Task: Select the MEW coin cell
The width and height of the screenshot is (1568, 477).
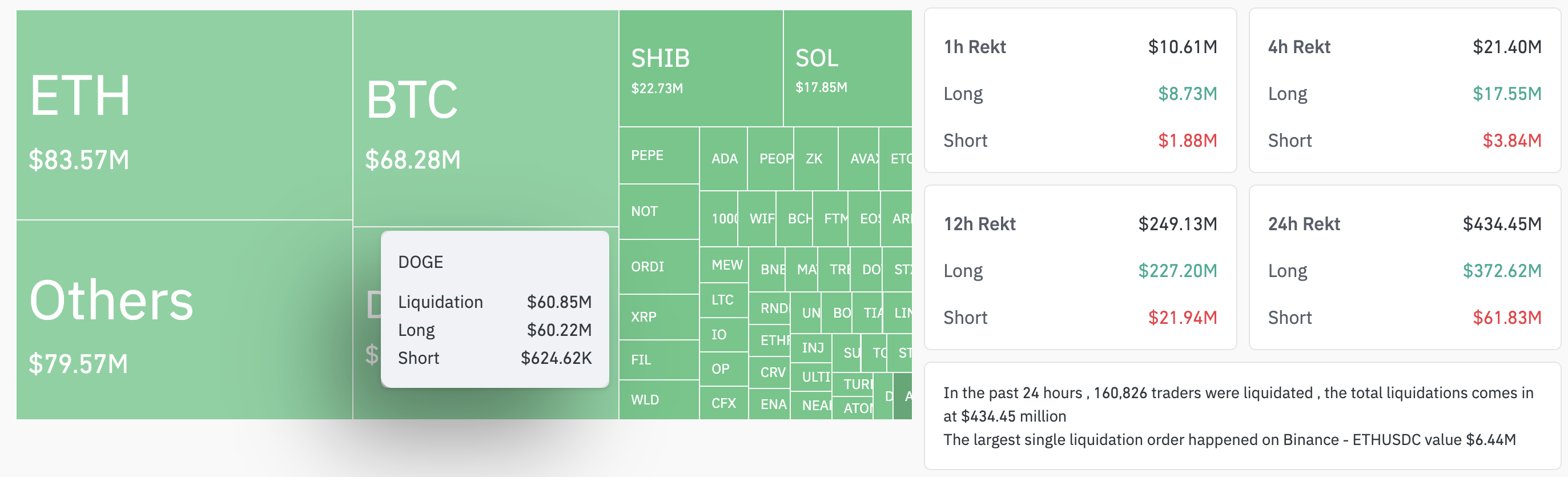Action: pos(723,265)
